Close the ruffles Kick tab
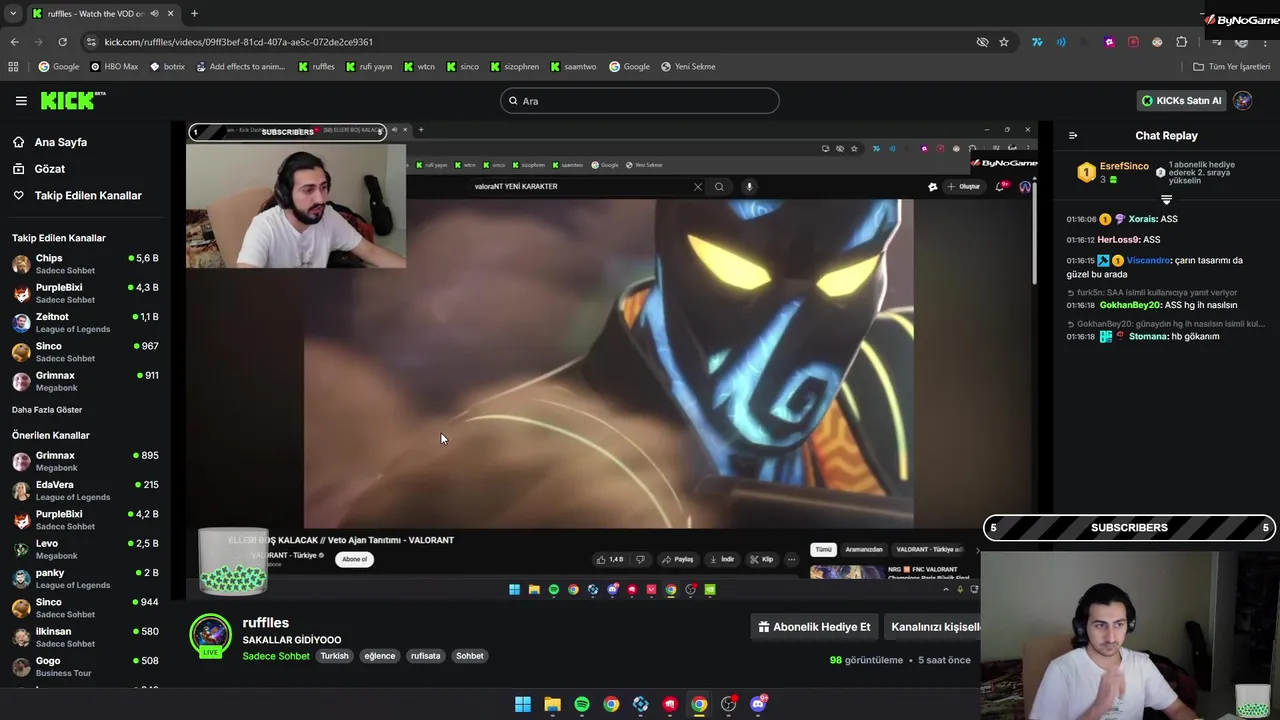Viewport: 1280px width, 720px height. [x=171, y=14]
